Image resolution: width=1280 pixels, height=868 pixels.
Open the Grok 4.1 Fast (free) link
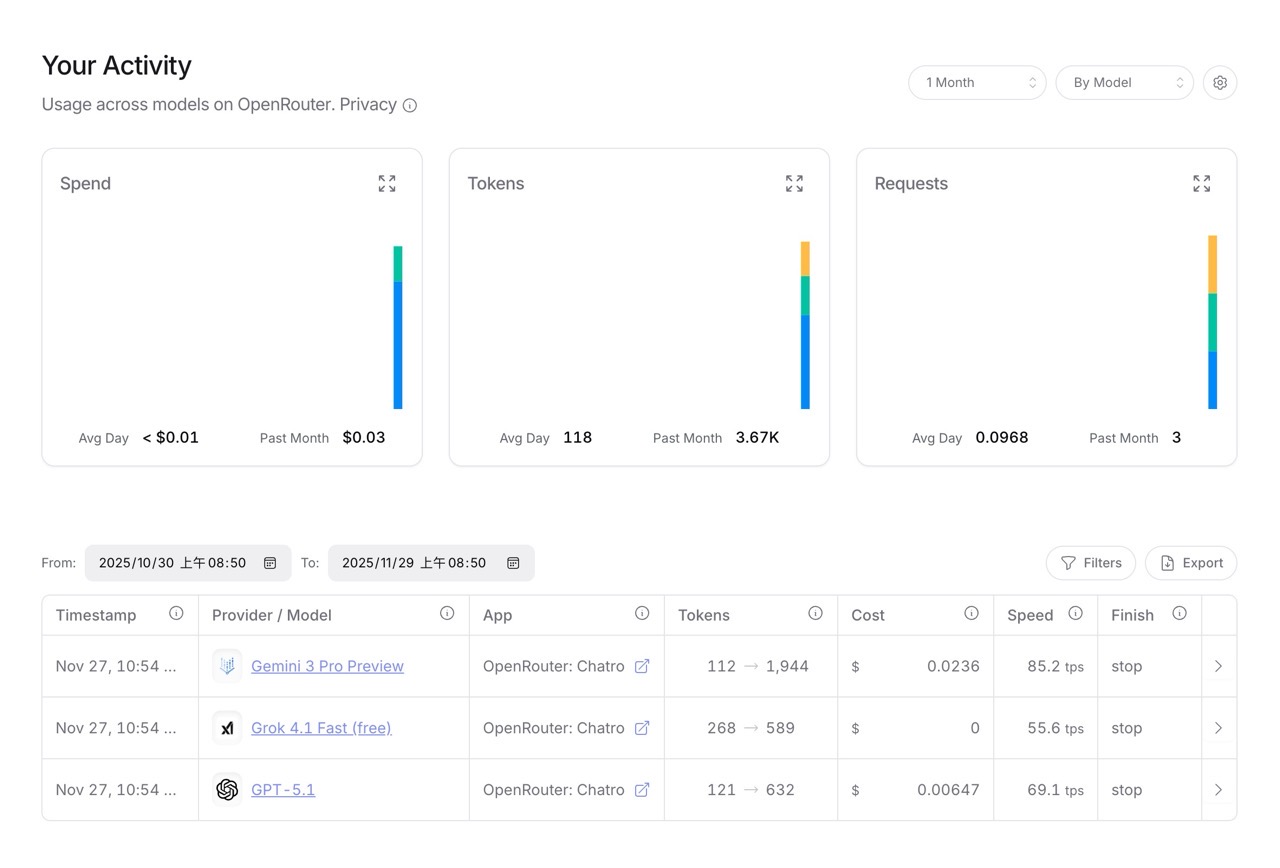[321, 728]
